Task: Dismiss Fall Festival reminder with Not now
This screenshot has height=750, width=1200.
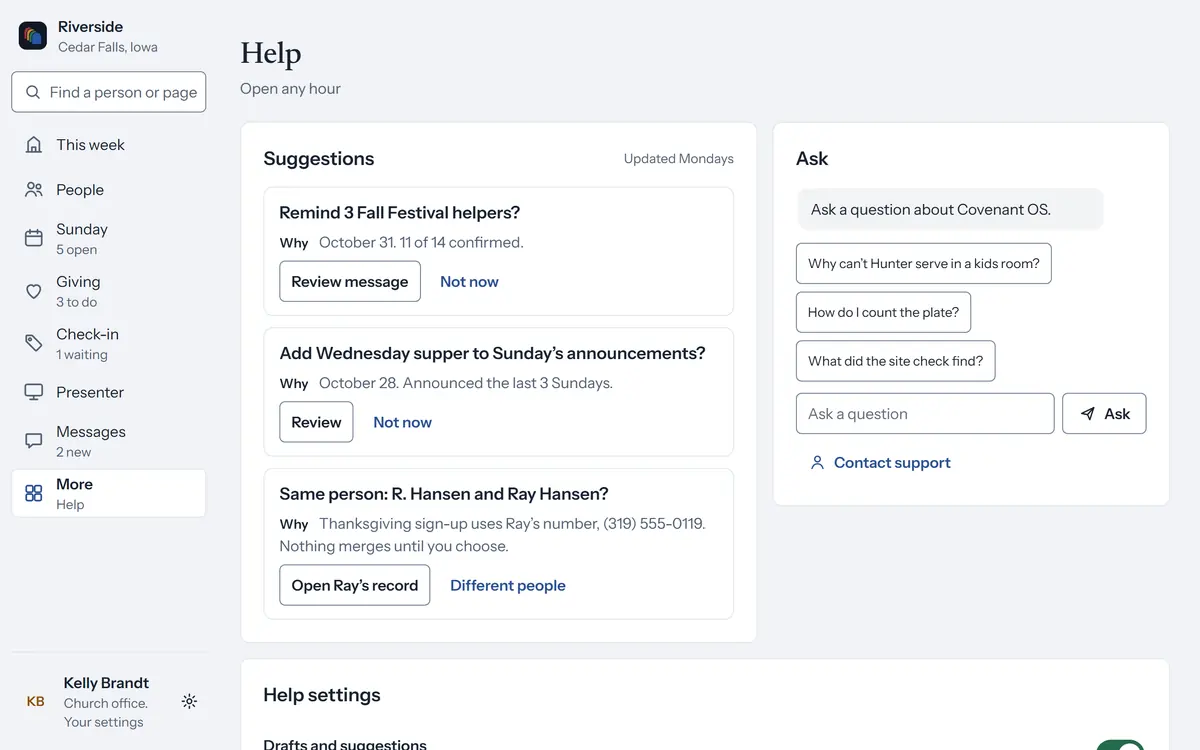Action: coord(469,282)
